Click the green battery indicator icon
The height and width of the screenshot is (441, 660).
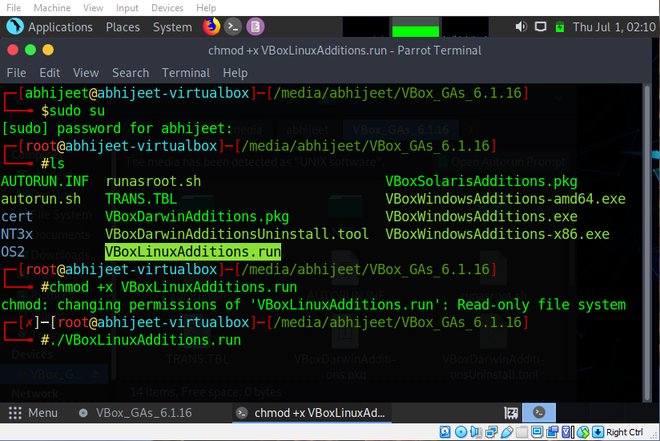click(560, 27)
